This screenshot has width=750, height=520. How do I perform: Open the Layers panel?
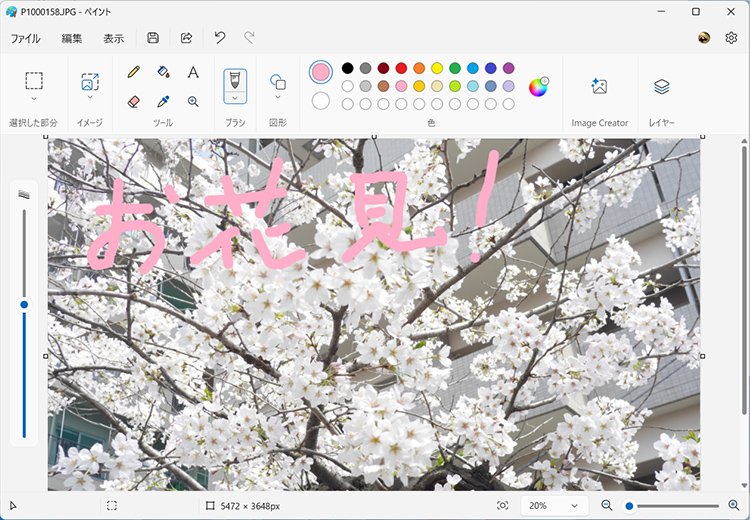pyautogui.click(x=661, y=87)
